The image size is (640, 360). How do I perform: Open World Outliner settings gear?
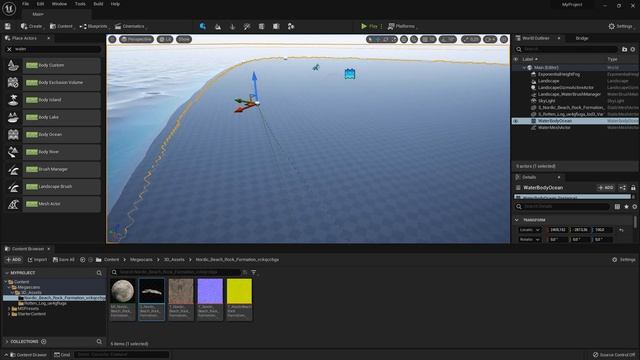[633, 49]
